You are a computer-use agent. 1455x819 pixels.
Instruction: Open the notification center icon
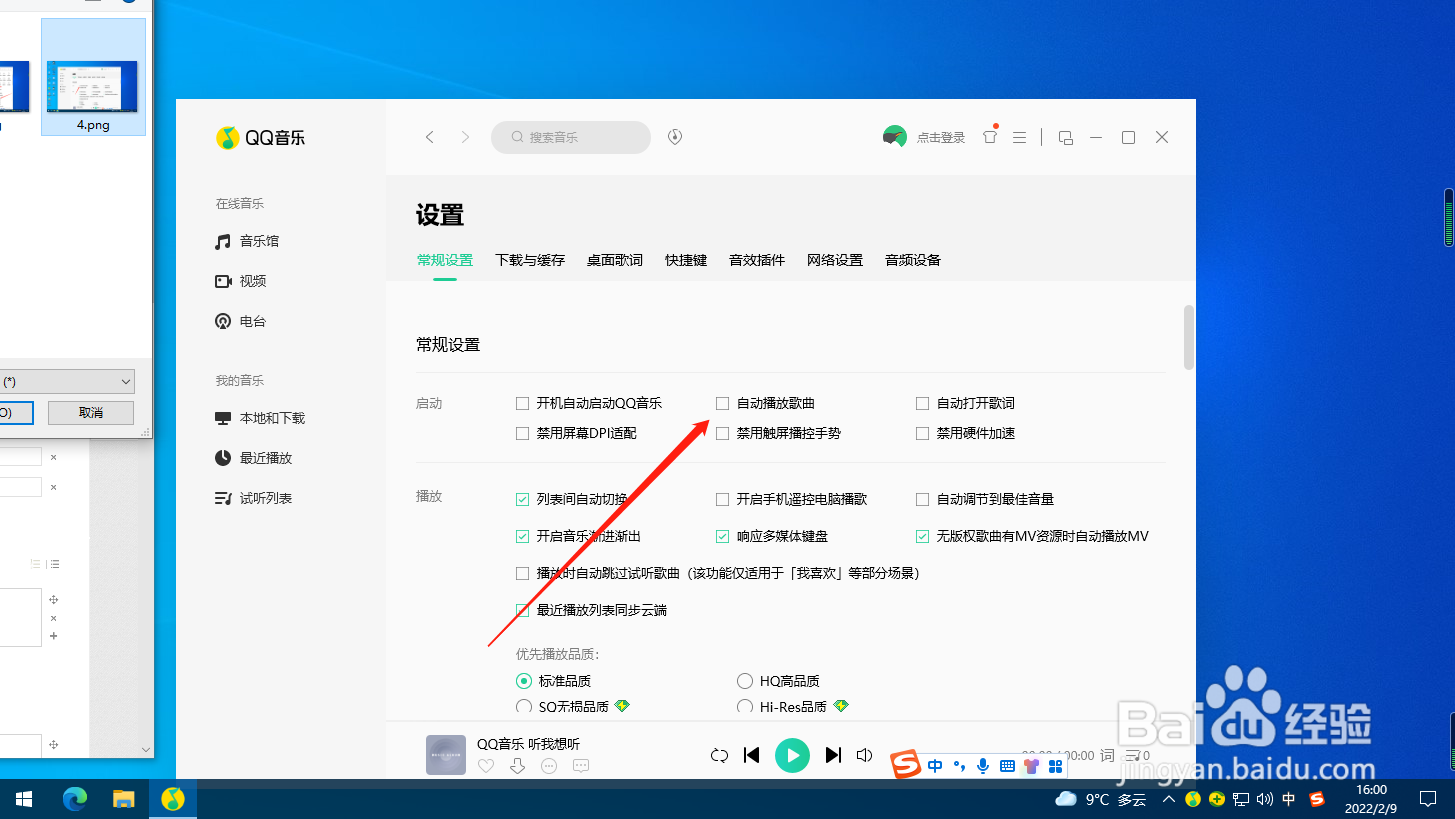point(1428,799)
